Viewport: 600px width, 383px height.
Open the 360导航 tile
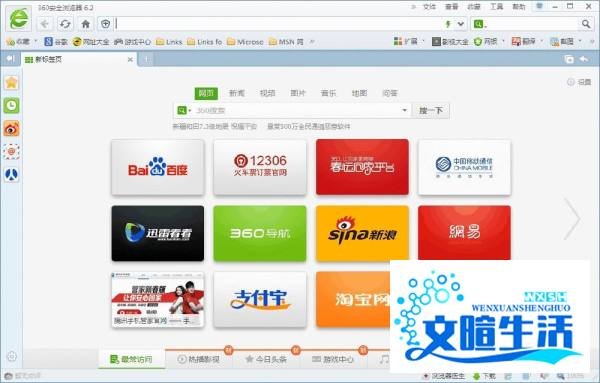pyautogui.click(x=260, y=233)
